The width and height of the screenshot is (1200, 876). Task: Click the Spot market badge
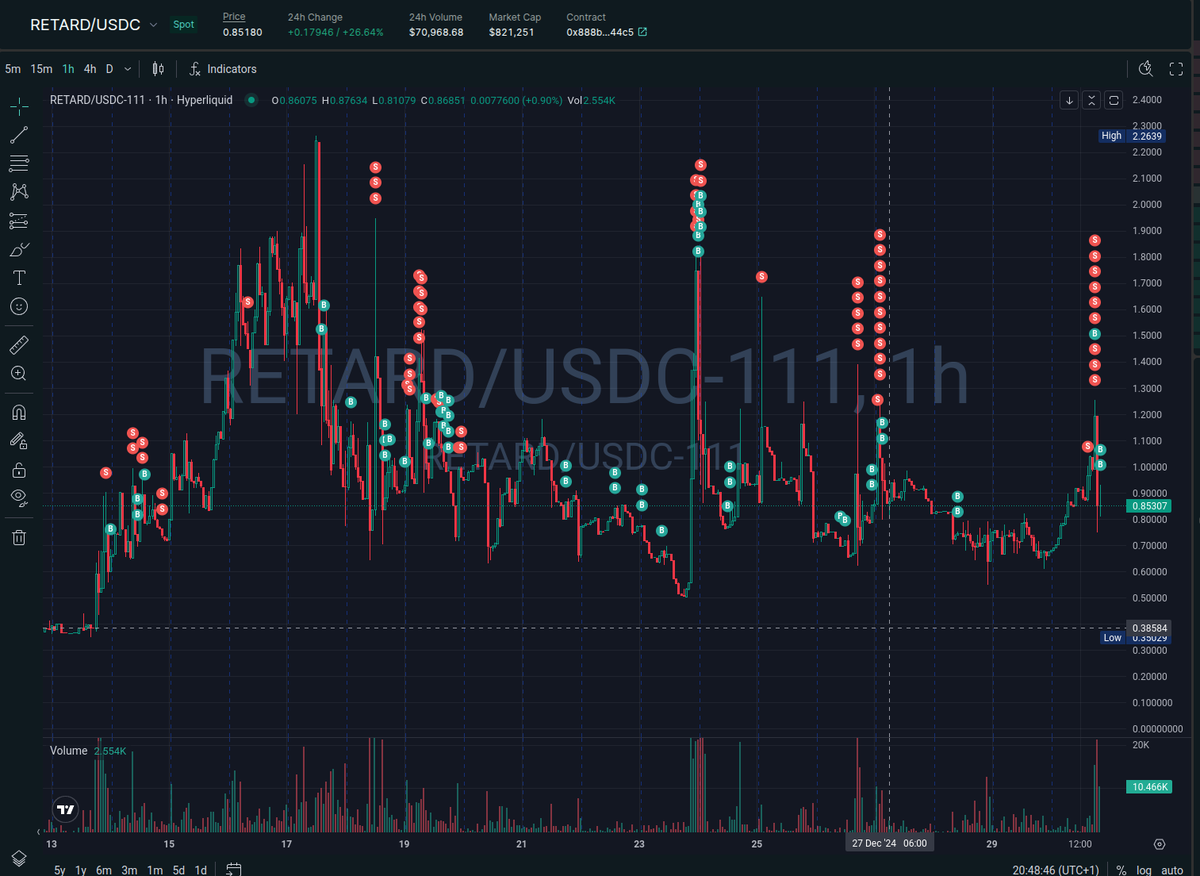point(184,24)
